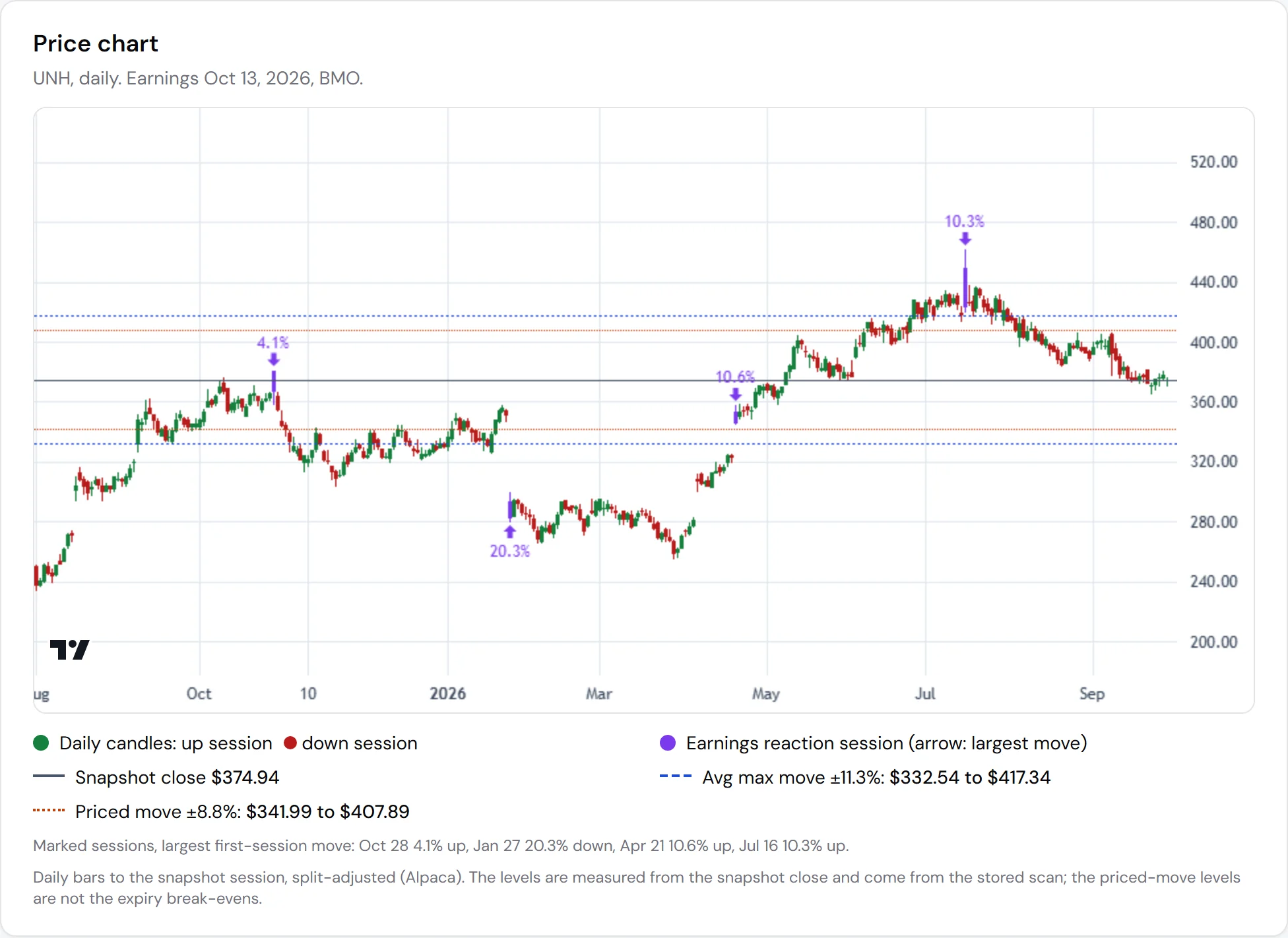Viewport: 1288px width, 938px height.
Task: Click the purple earnings reaction legend dot
Action: (668, 743)
